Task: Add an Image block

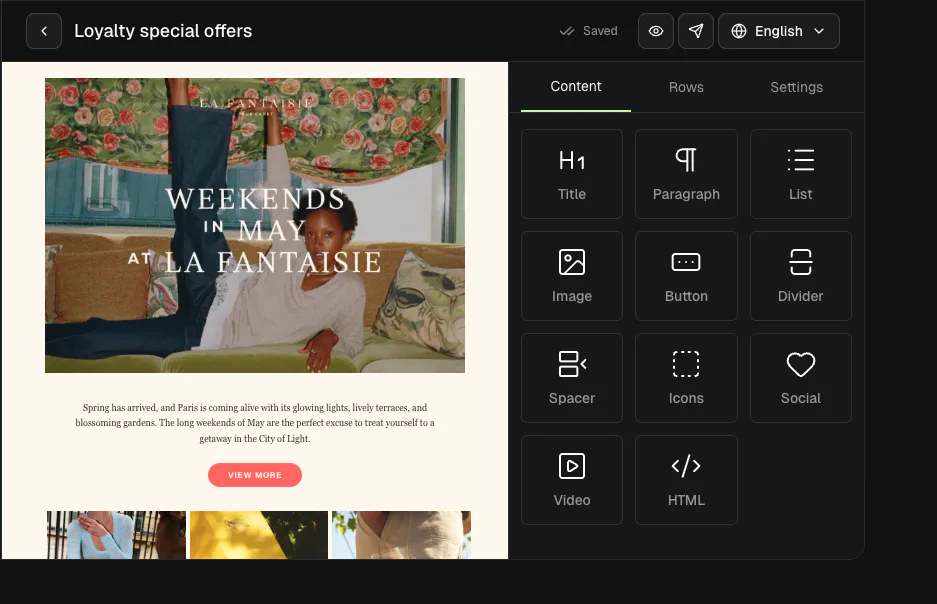Action: [572, 276]
